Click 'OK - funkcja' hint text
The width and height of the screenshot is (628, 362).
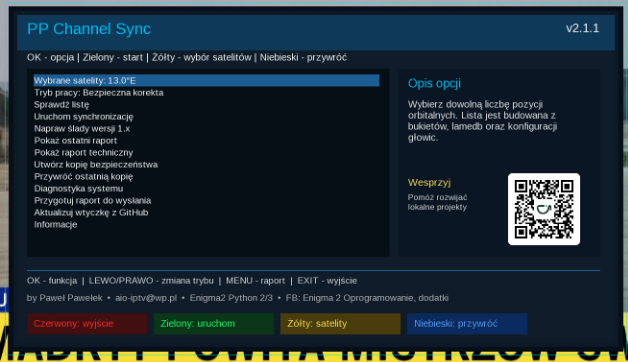[x=52, y=281]
